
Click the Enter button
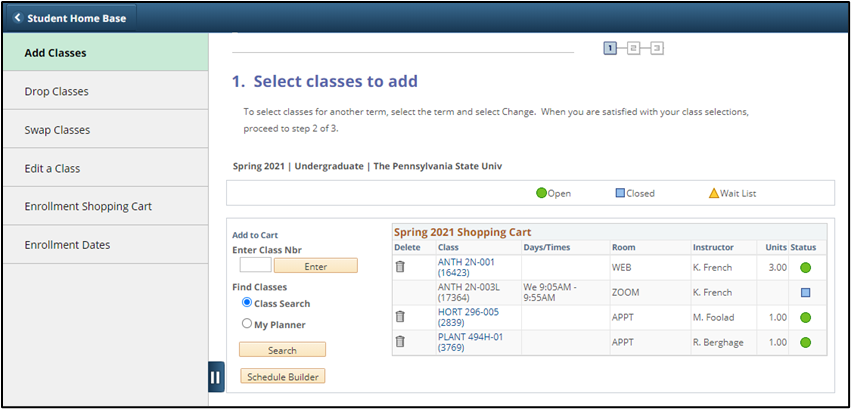point(316,266)
